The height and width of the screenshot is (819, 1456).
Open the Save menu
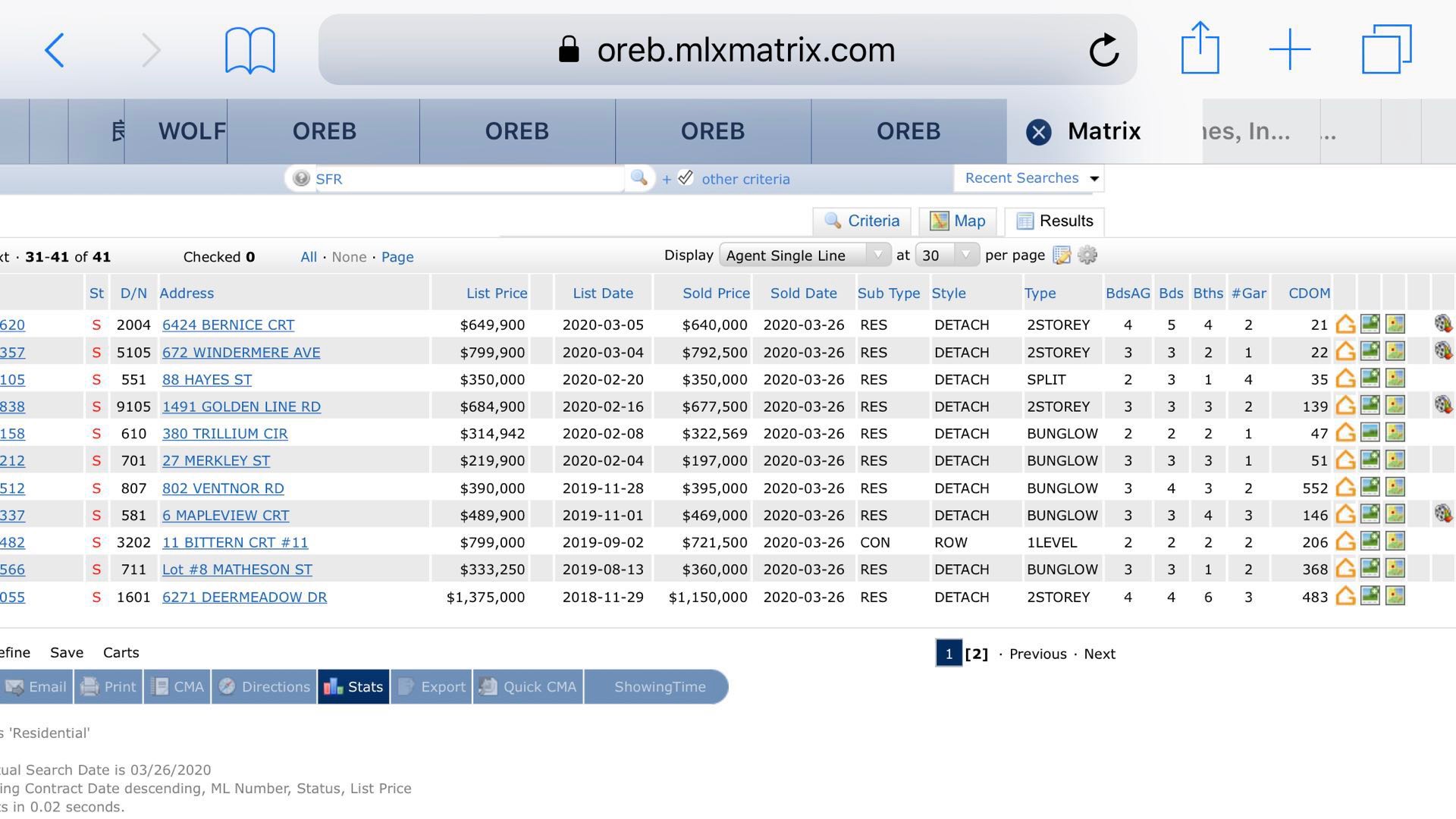(67, 652)
